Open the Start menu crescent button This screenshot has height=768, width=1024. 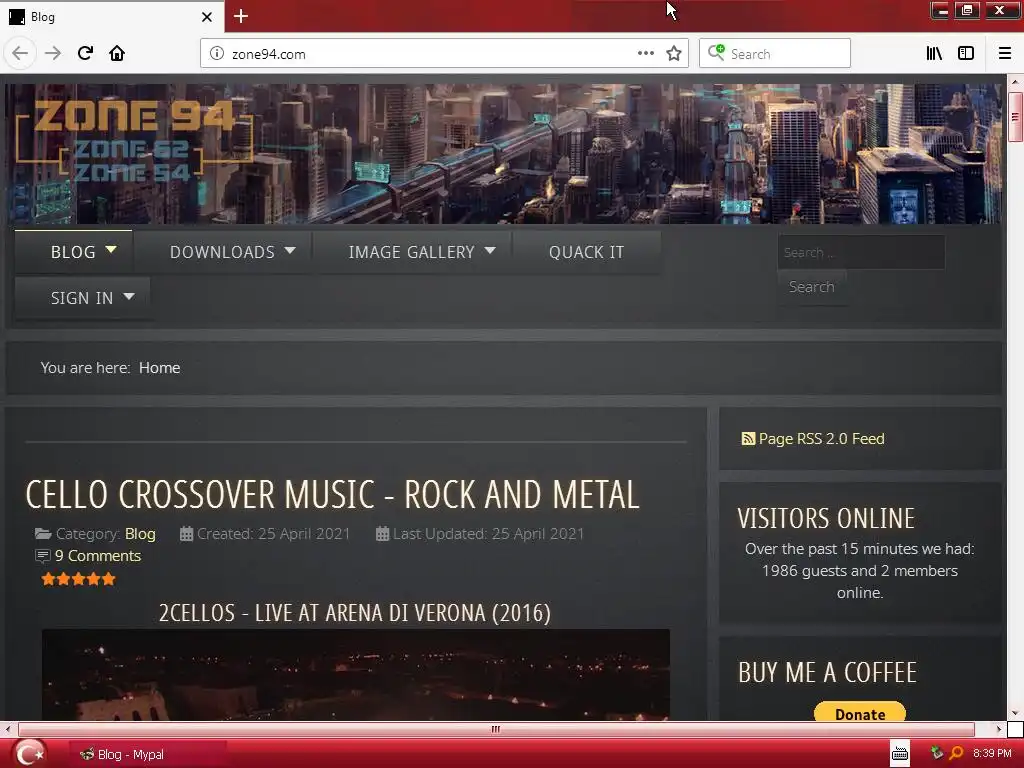click(29, 754)
